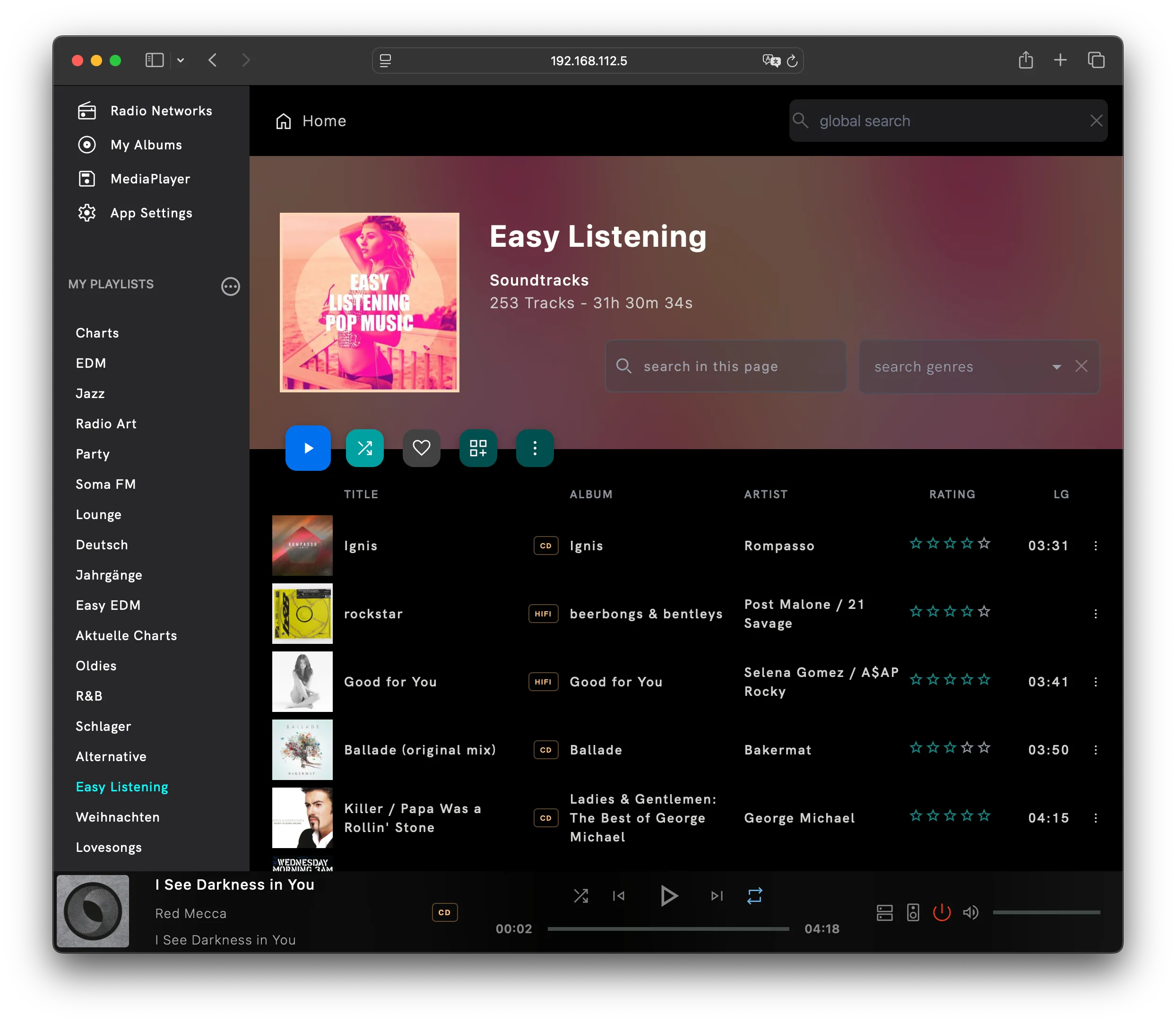Screen dimensions: 1176x1023
Task: Click the heart favorite button
Action: coord(421,448)
